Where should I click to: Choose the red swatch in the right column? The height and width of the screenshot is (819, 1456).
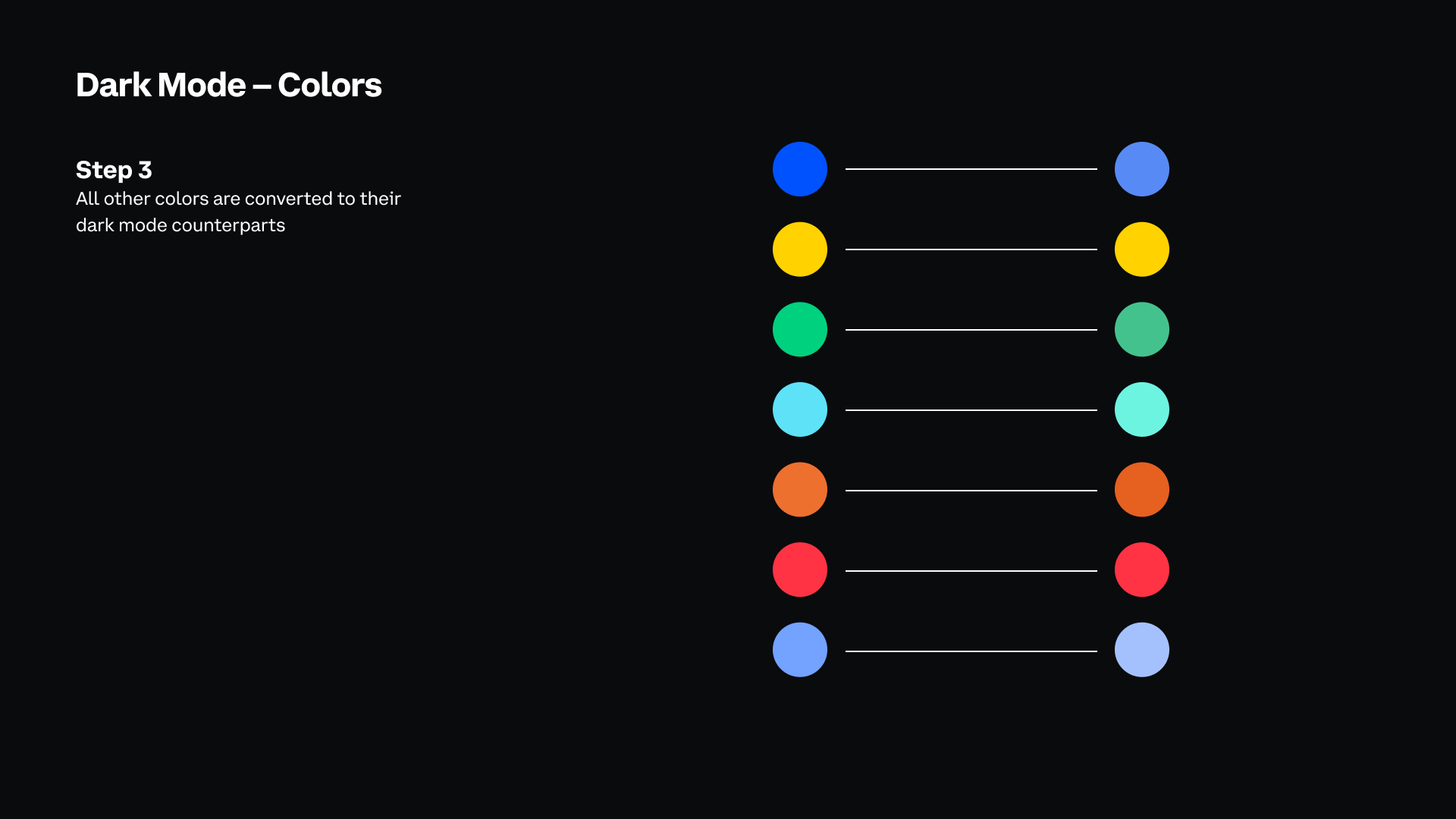click(x=1141, y=570)
